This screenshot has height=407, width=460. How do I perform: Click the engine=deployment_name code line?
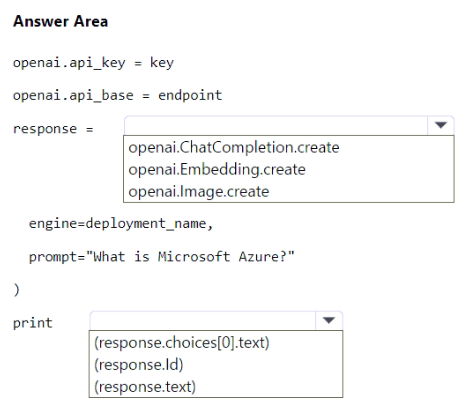click(x=121, y=223)
